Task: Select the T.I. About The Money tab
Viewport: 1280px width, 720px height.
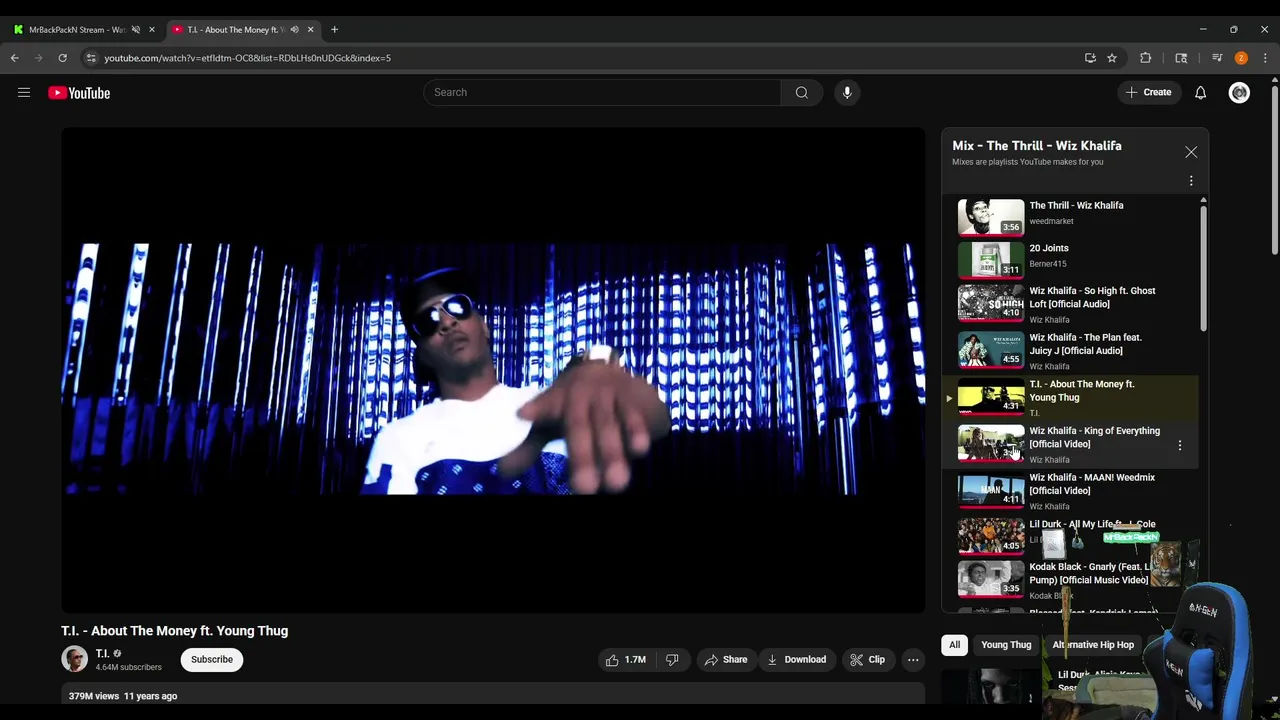Action: pyautogui.click(x=237, y=30)
